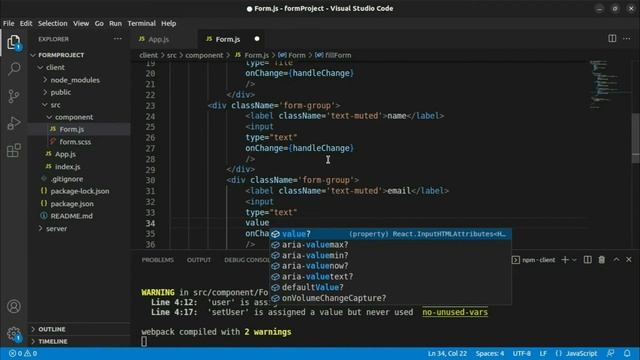Image resolution: width=640 pixels, height=360 pixels.
Task: Add a new terminal with plus icon
Action: coord(565,260)
